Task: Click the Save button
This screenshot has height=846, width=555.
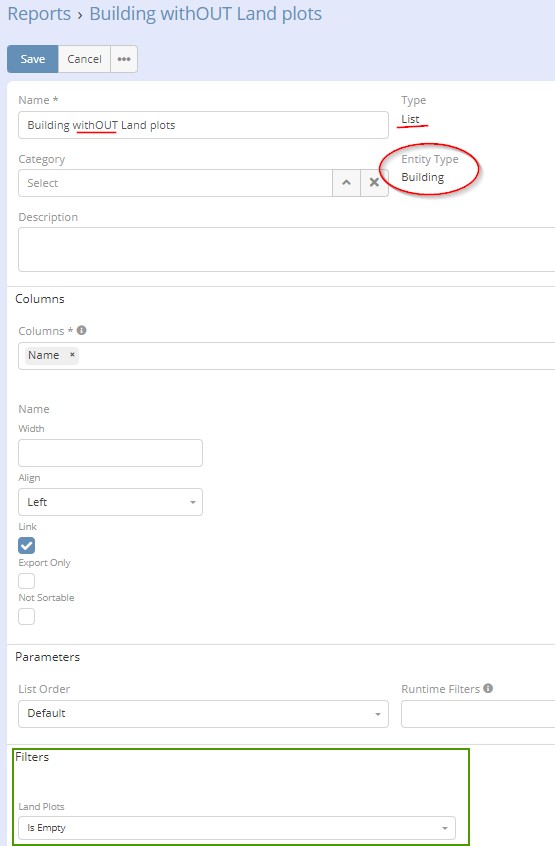Action: pyautogui.click(x=32, y=59)
